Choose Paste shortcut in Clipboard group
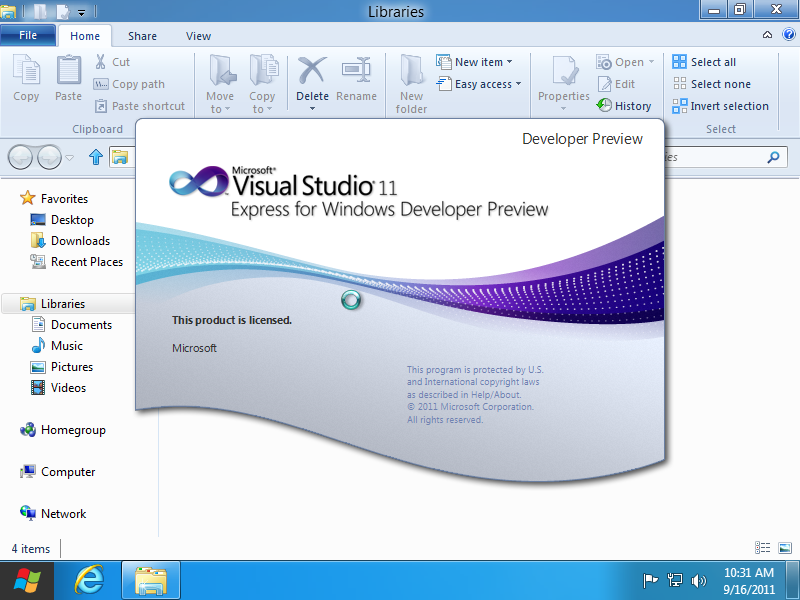Screen dimensions: 800x600 coord(139,106)
